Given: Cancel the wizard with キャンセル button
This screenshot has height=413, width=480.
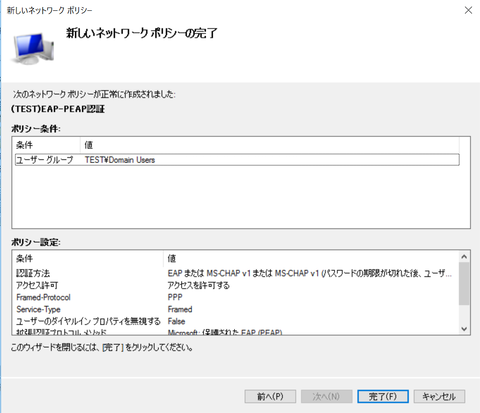Looking at the screenshot, I should tap(439, 396).
